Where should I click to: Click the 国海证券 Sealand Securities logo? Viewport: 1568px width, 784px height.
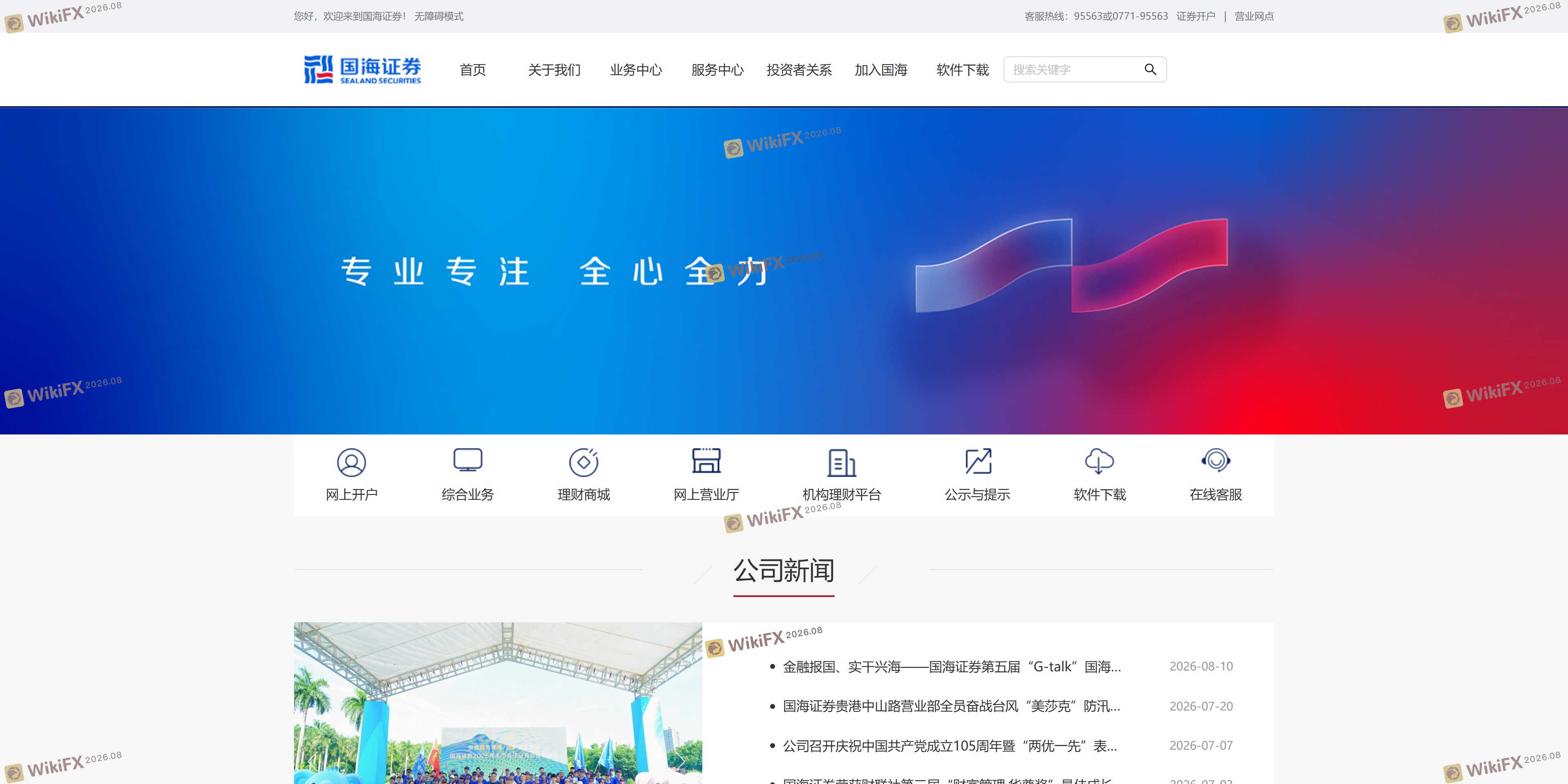(363, 69)
